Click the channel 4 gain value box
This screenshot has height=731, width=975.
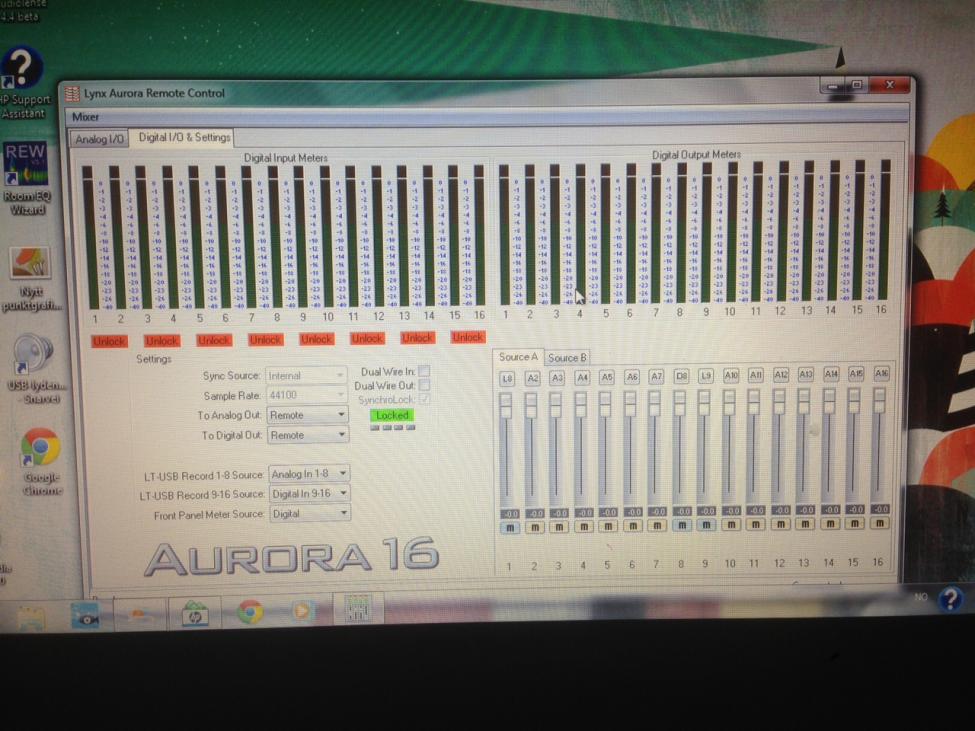pos(584,513)
